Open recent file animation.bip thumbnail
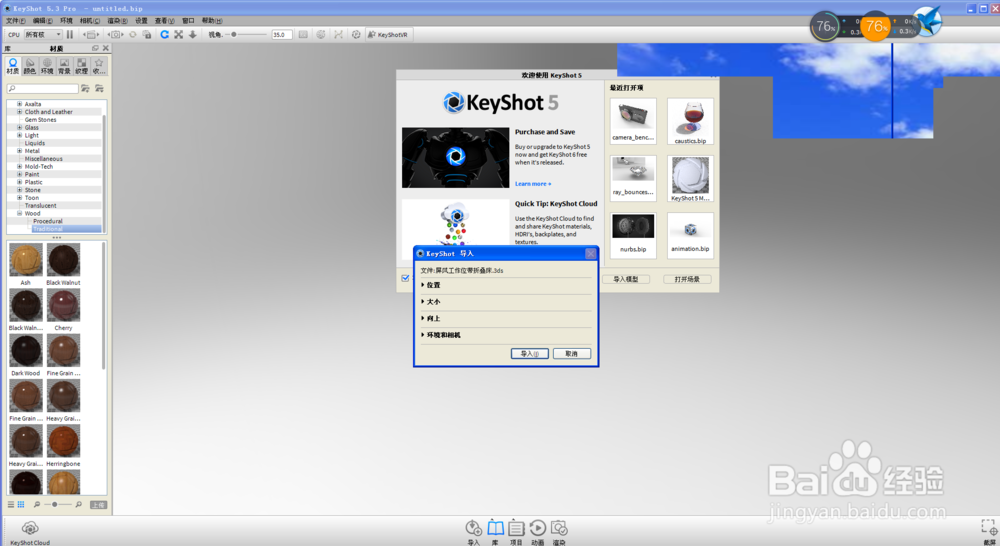 pos(690,234)
